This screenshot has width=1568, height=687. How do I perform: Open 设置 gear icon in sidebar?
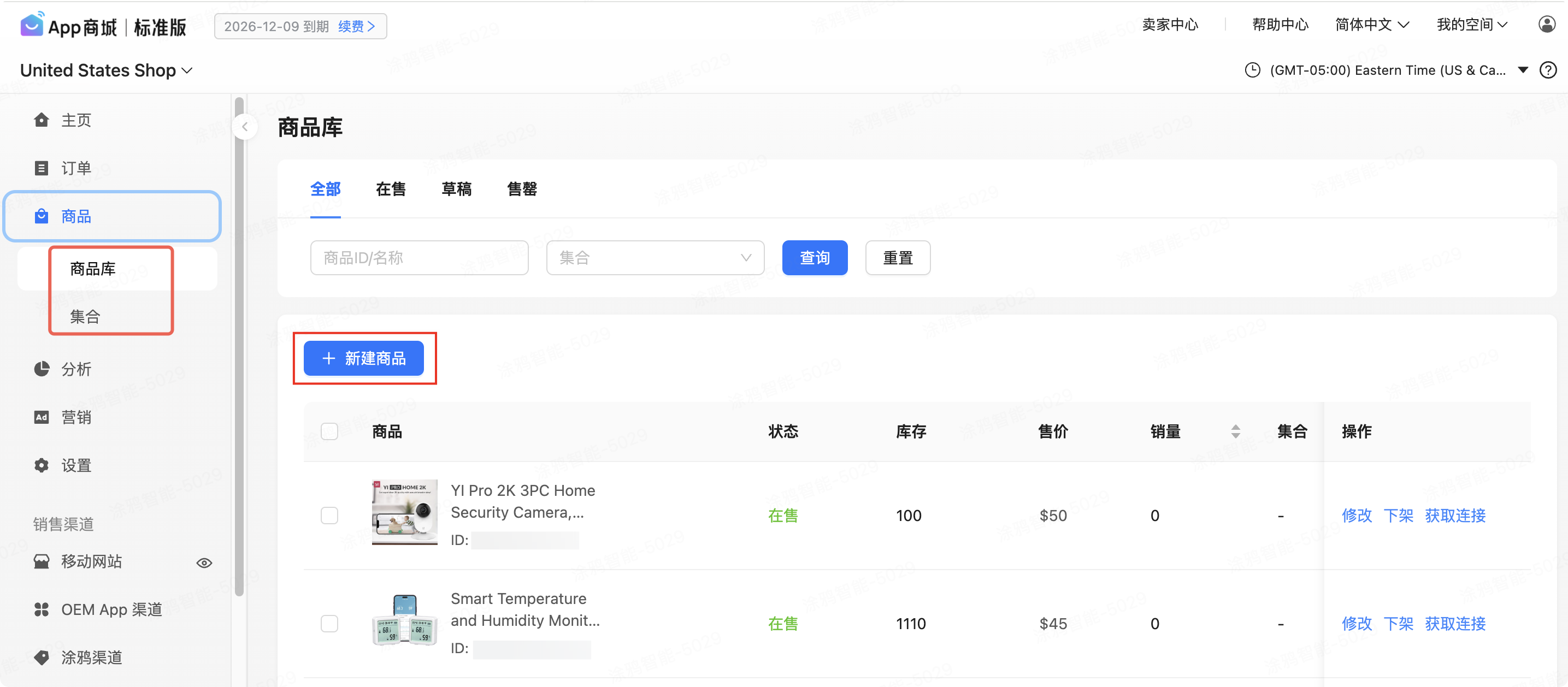(x=42, y=465)
